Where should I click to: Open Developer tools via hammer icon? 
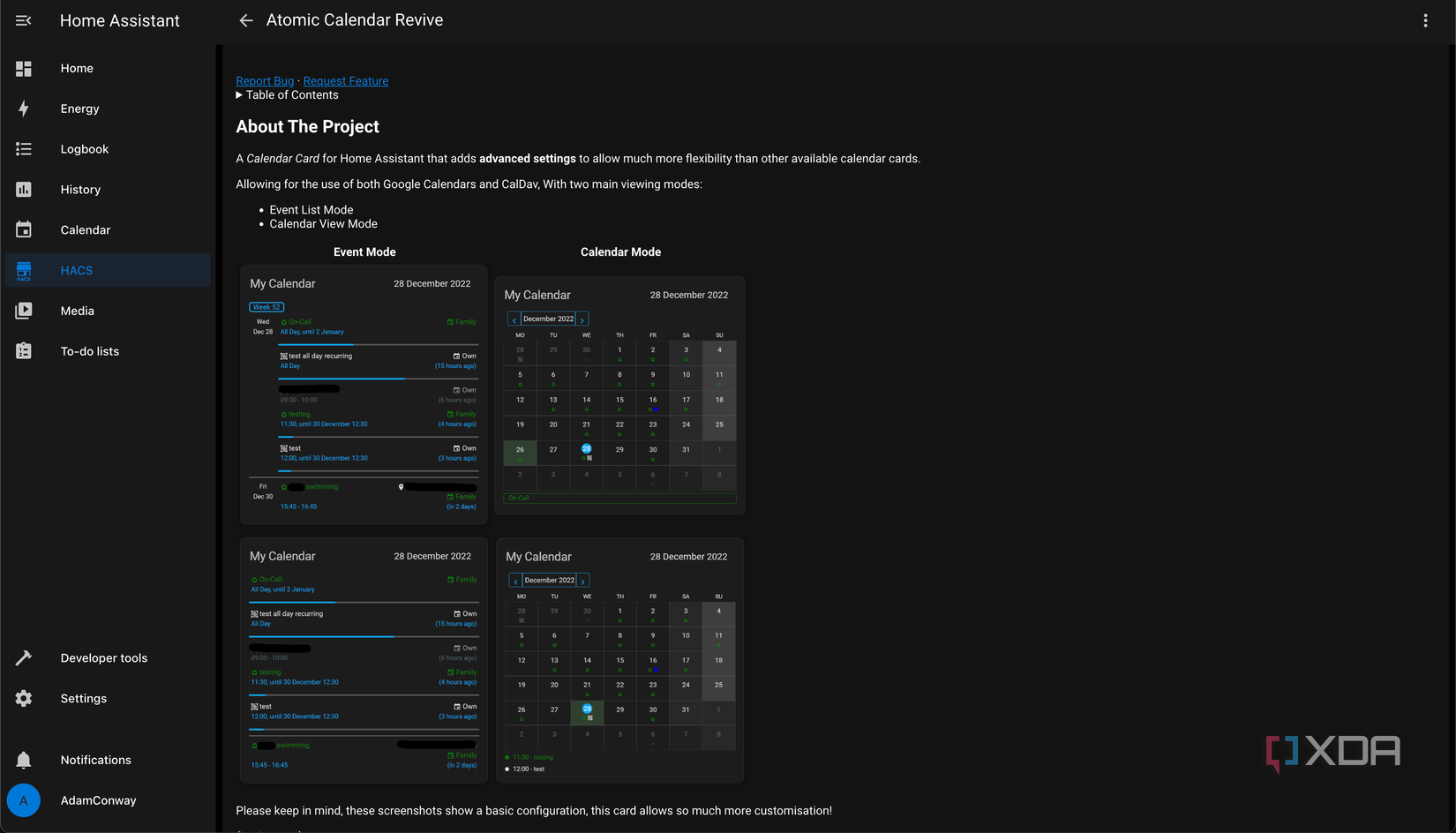24,658
